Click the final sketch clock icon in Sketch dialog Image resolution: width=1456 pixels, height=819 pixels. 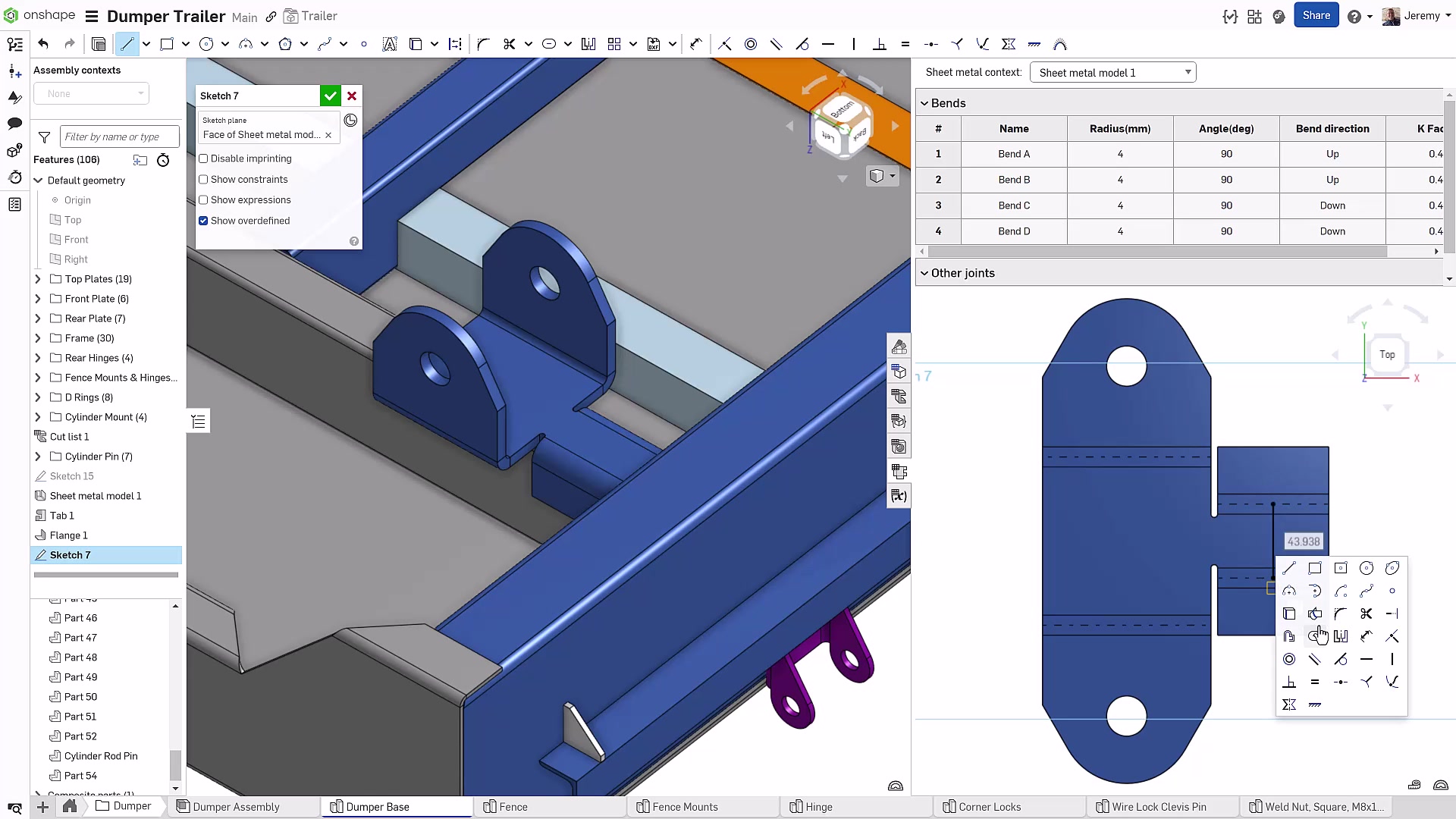pos(350,120)
